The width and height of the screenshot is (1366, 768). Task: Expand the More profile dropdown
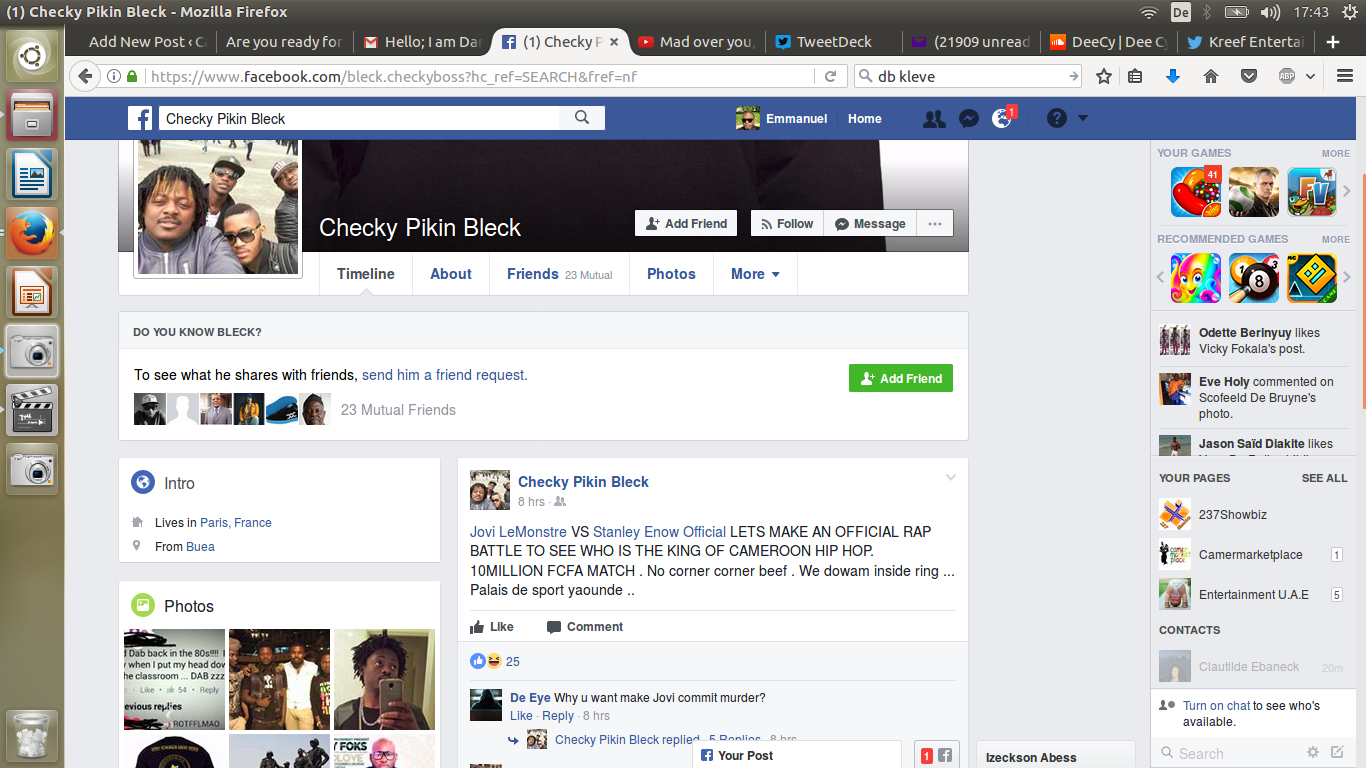point(755,274)
